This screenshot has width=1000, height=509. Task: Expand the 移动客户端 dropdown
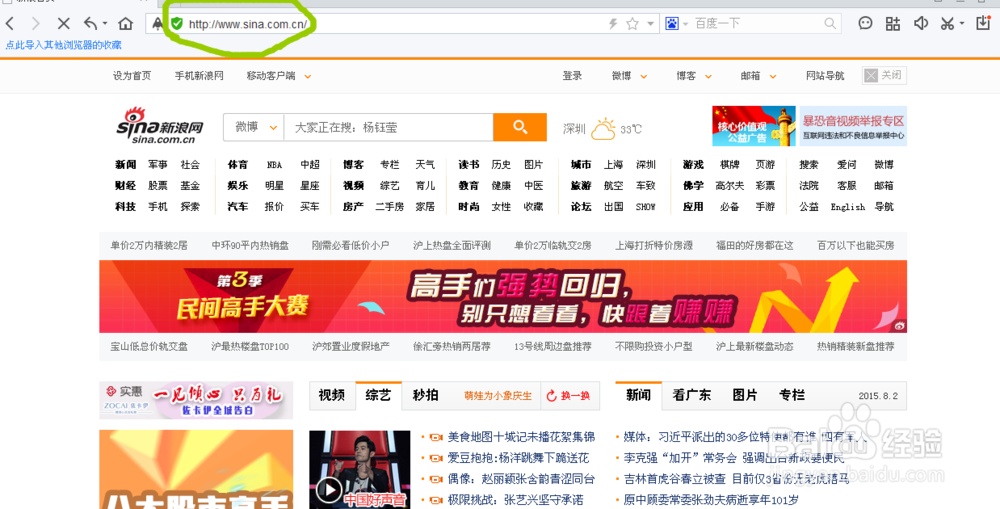279,76
